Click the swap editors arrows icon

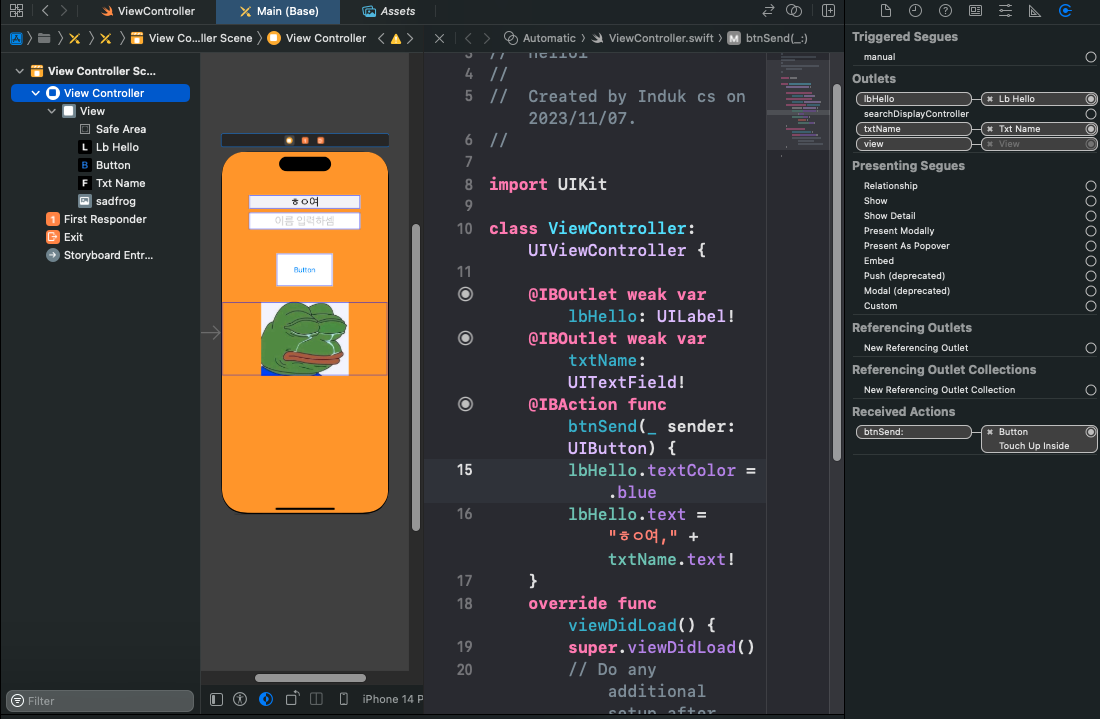tap(768, 11)
